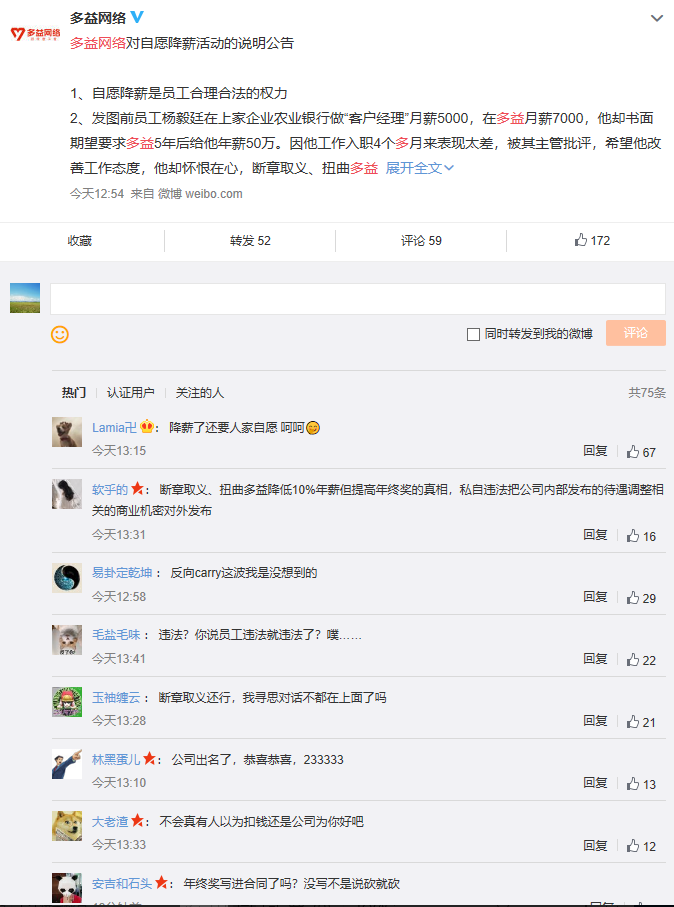Click the crown badge beside Lamia卍
674x907 pixels.
pyautogui.click(x=147, y=427)
